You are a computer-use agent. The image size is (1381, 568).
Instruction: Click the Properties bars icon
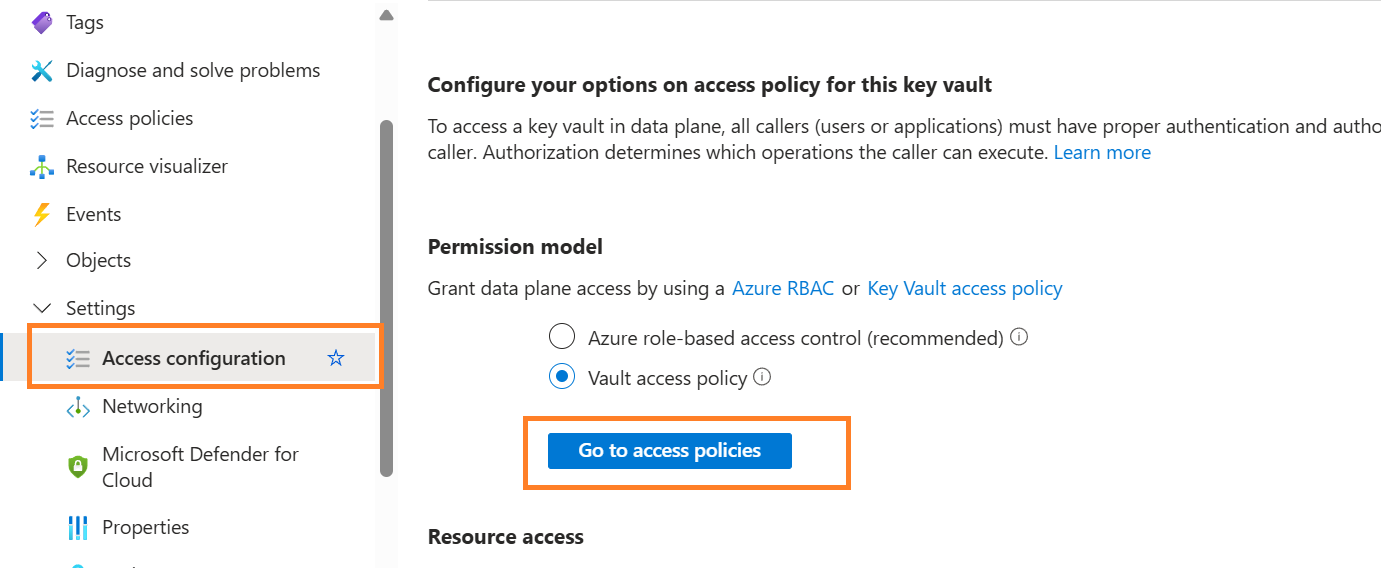pos(78,527)
